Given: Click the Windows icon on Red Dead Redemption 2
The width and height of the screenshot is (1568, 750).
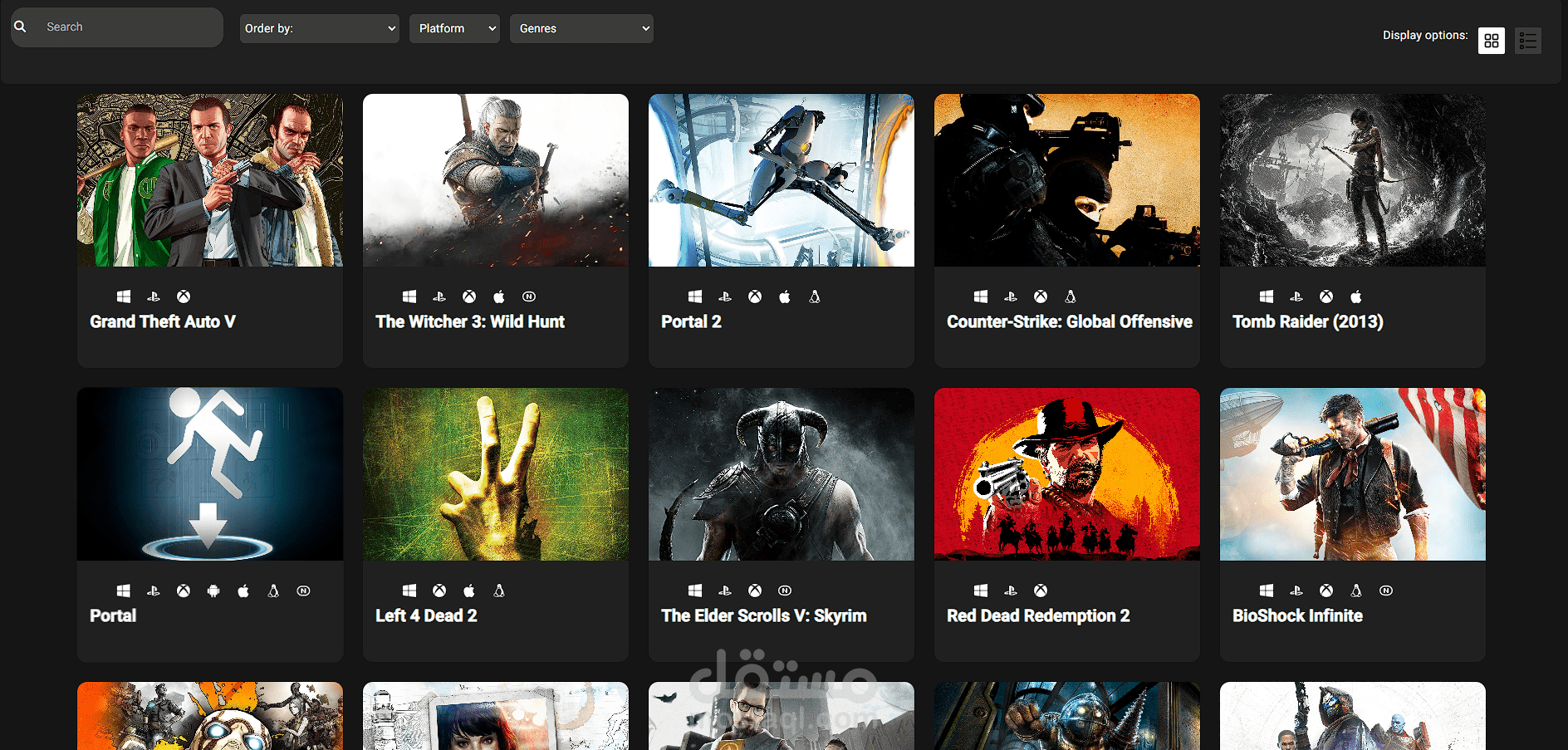Looking at the screenshot, I should tap(981, 591).
